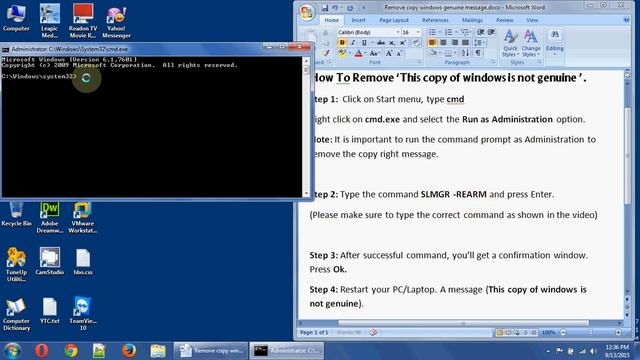This screenshot has width=640, height=360.
Task: Toggle Show/Hide paragraph marks
Action: click(x=478, y=53)
